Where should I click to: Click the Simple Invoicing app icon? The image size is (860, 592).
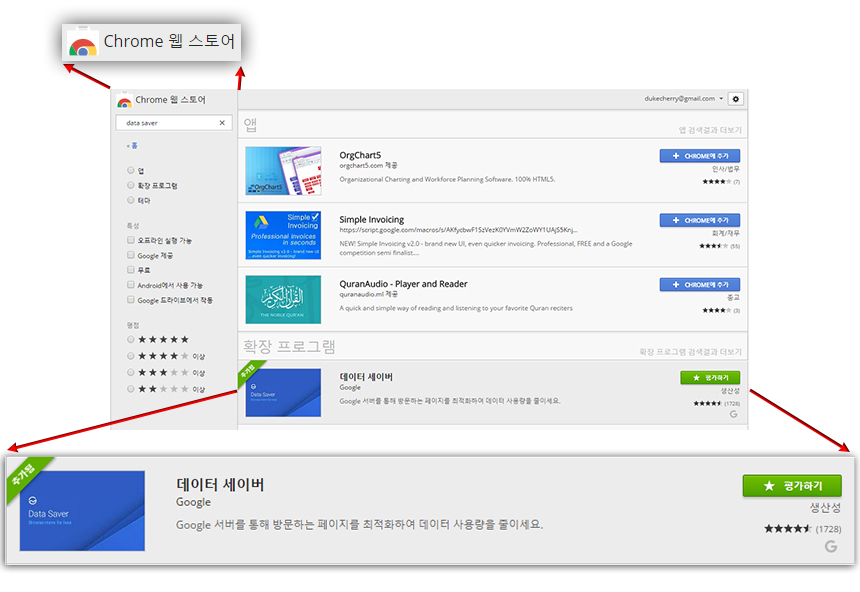click(283, 235)
